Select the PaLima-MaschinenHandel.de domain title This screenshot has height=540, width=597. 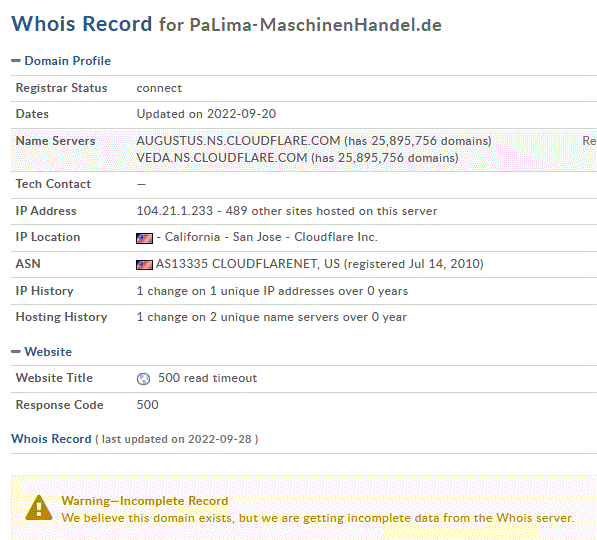pyautogui.click(x=316, y=25)
